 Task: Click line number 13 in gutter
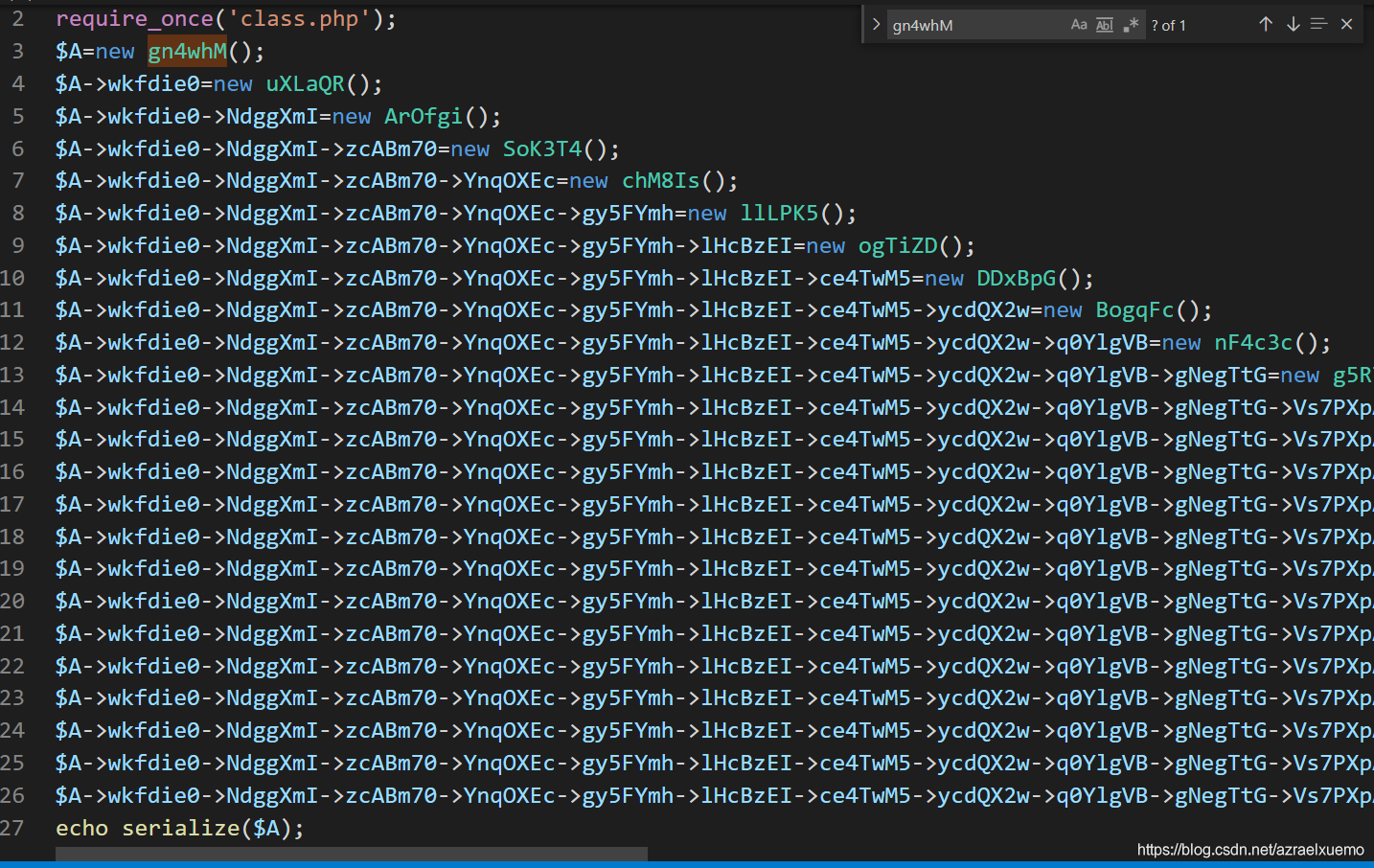(12, 376)
